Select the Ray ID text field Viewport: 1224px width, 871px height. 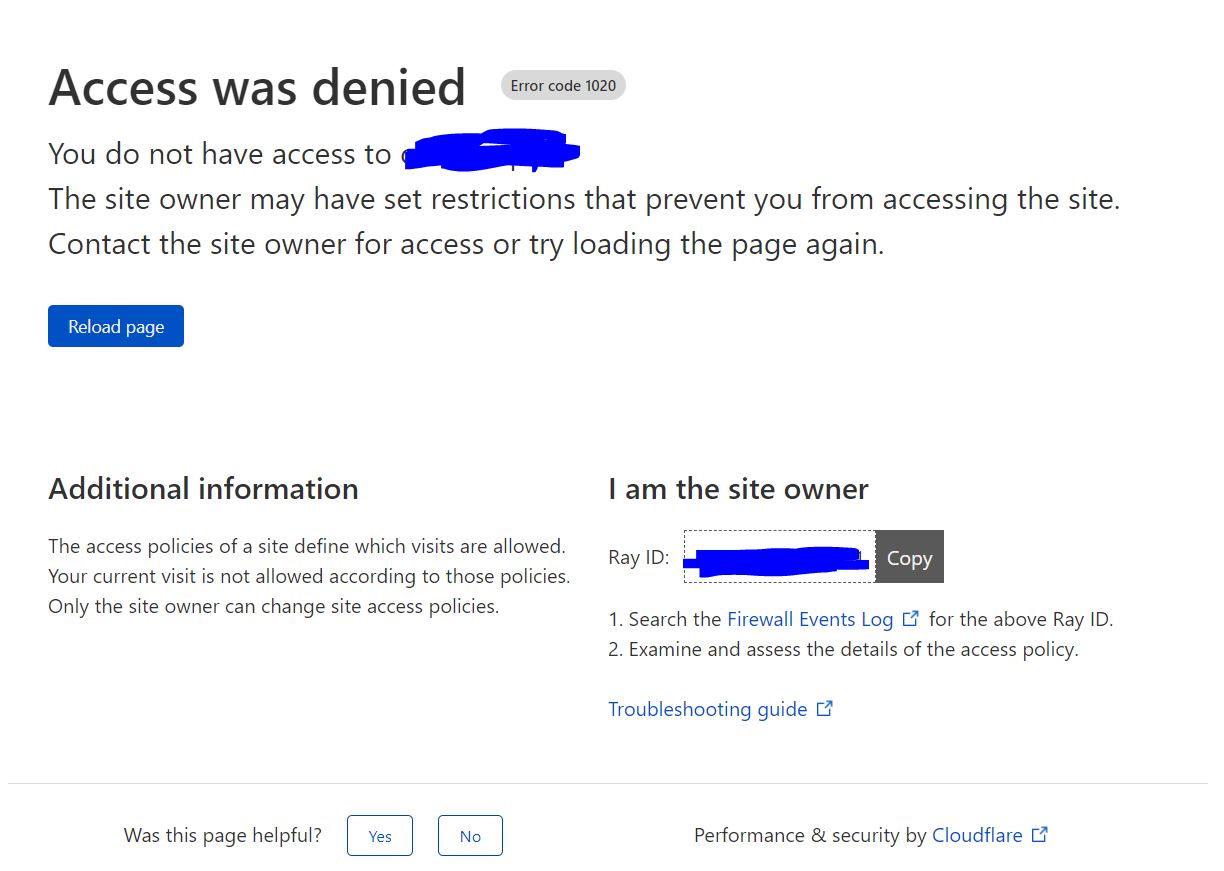pos(779,557)
